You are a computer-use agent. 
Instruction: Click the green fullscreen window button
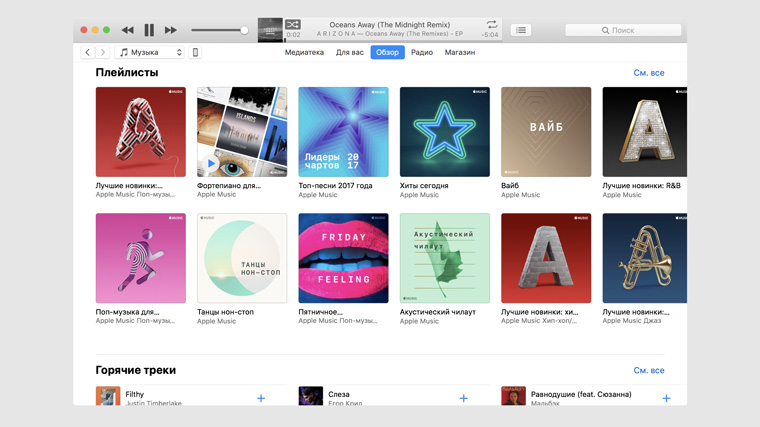point(106,30)
